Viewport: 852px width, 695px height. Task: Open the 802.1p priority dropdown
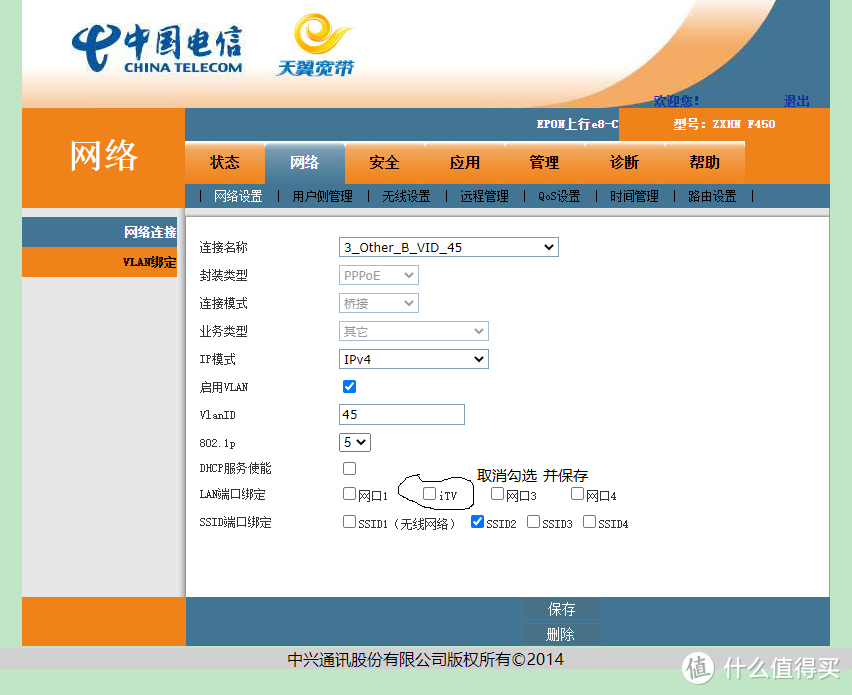[354, 441]
